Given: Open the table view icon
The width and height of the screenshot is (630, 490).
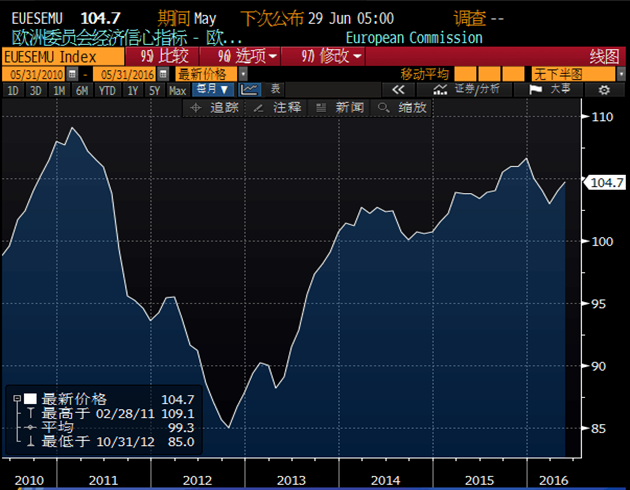Looking at the screenshot, I should point(274,90).
